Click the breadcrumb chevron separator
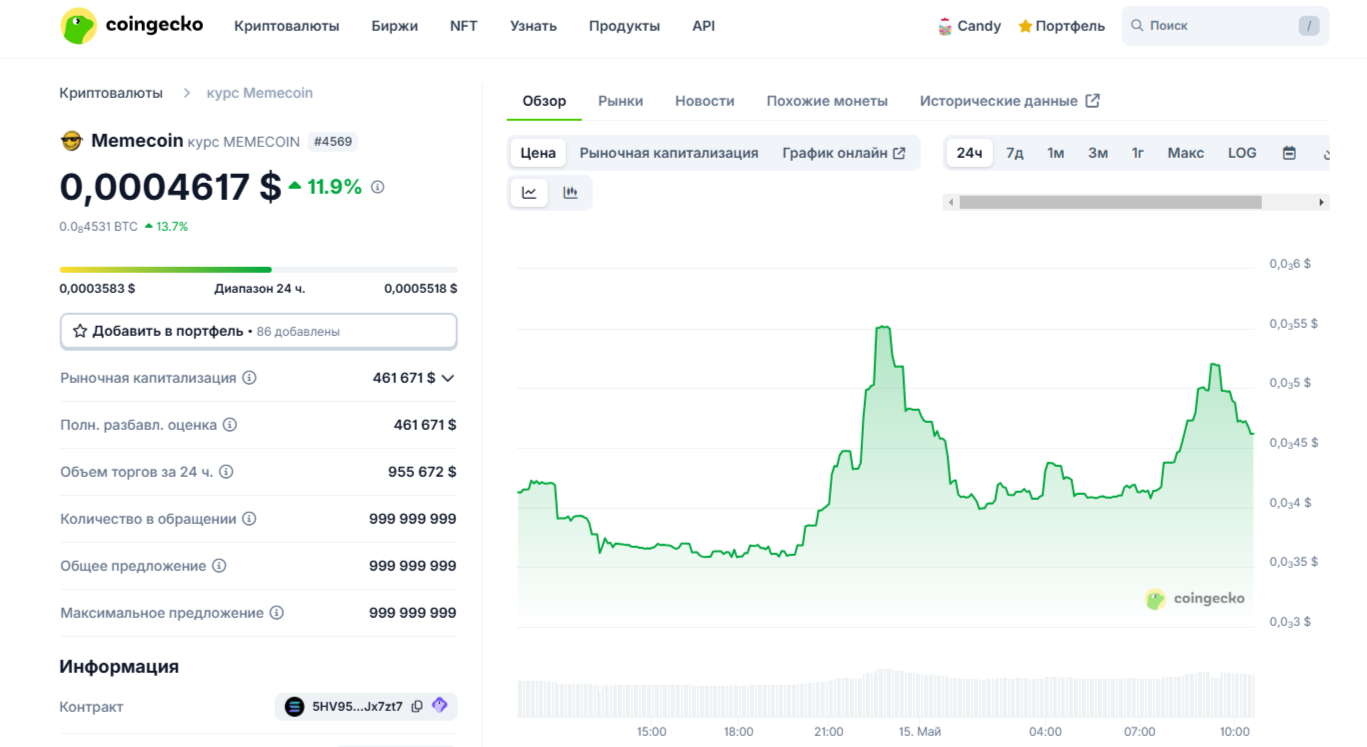Image resolution: width=1367 pixels, height=747 pixels. coord(186,93)
